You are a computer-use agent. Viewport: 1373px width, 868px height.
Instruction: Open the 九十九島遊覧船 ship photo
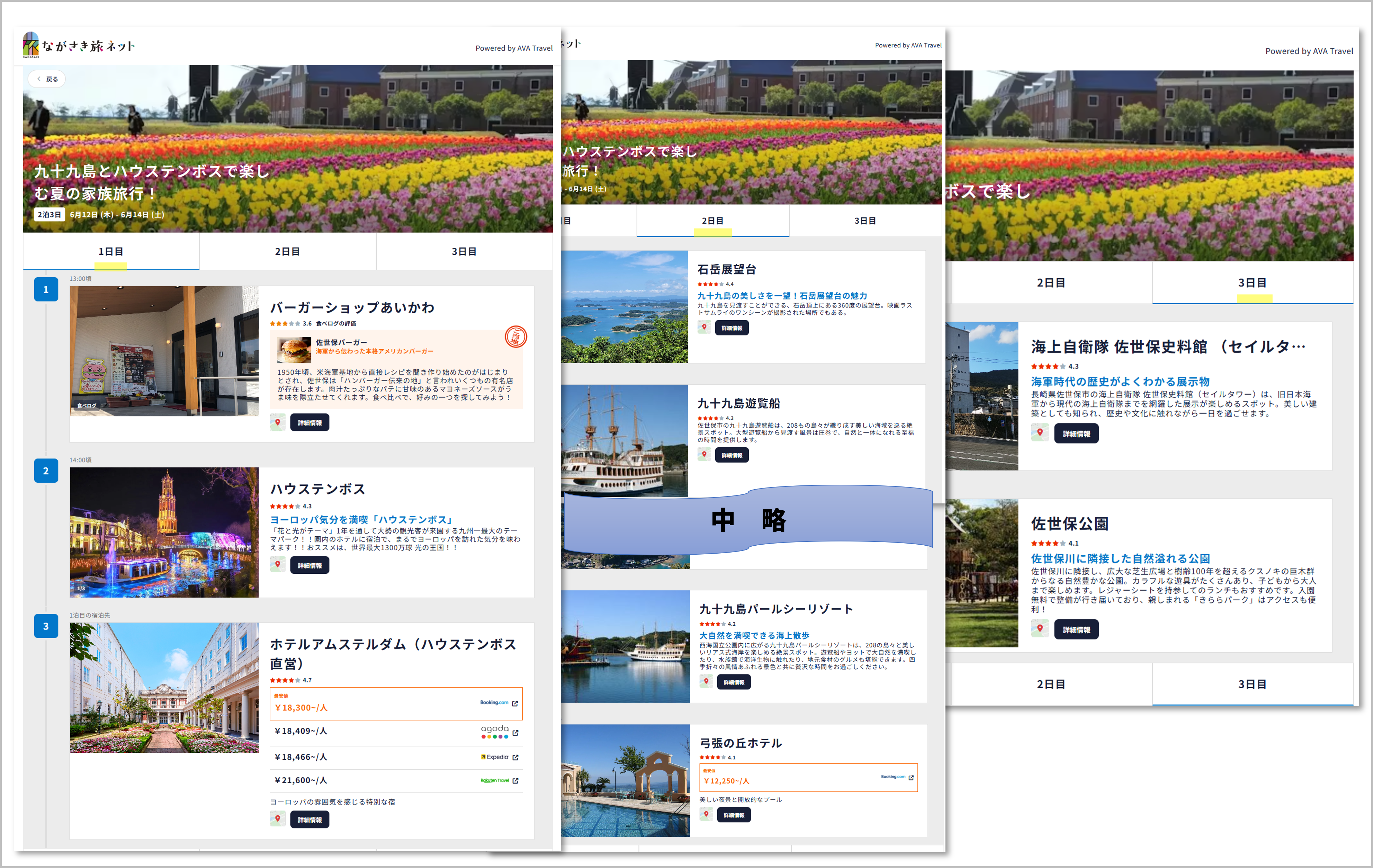[624, 441]
